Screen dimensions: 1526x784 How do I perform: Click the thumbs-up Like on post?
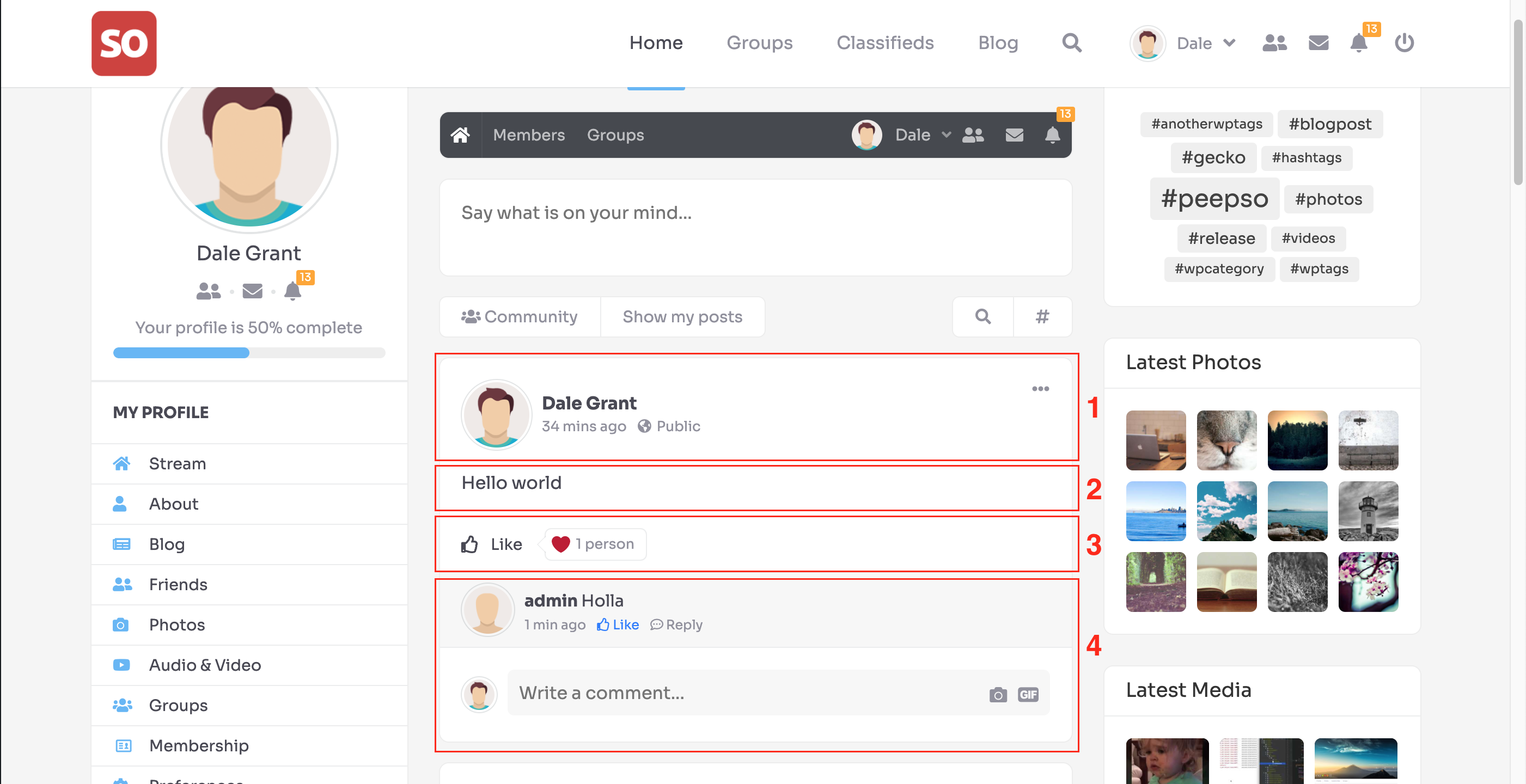[x=492, y=544]
